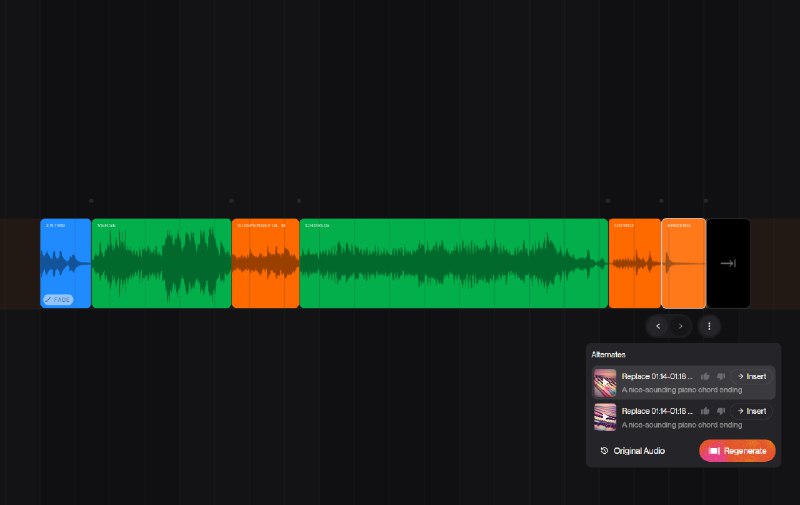
Task: Revert to Original Audio
Action: pos(633,451)
